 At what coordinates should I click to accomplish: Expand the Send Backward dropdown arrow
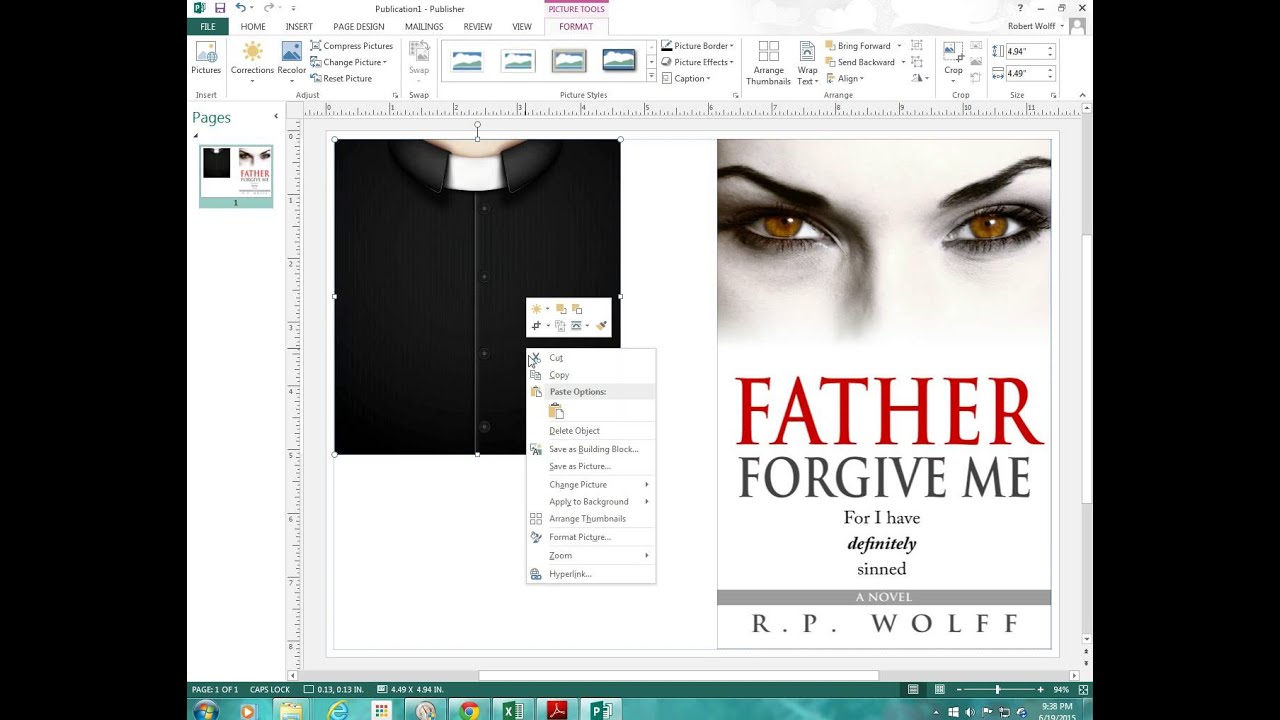click(903, 62)
